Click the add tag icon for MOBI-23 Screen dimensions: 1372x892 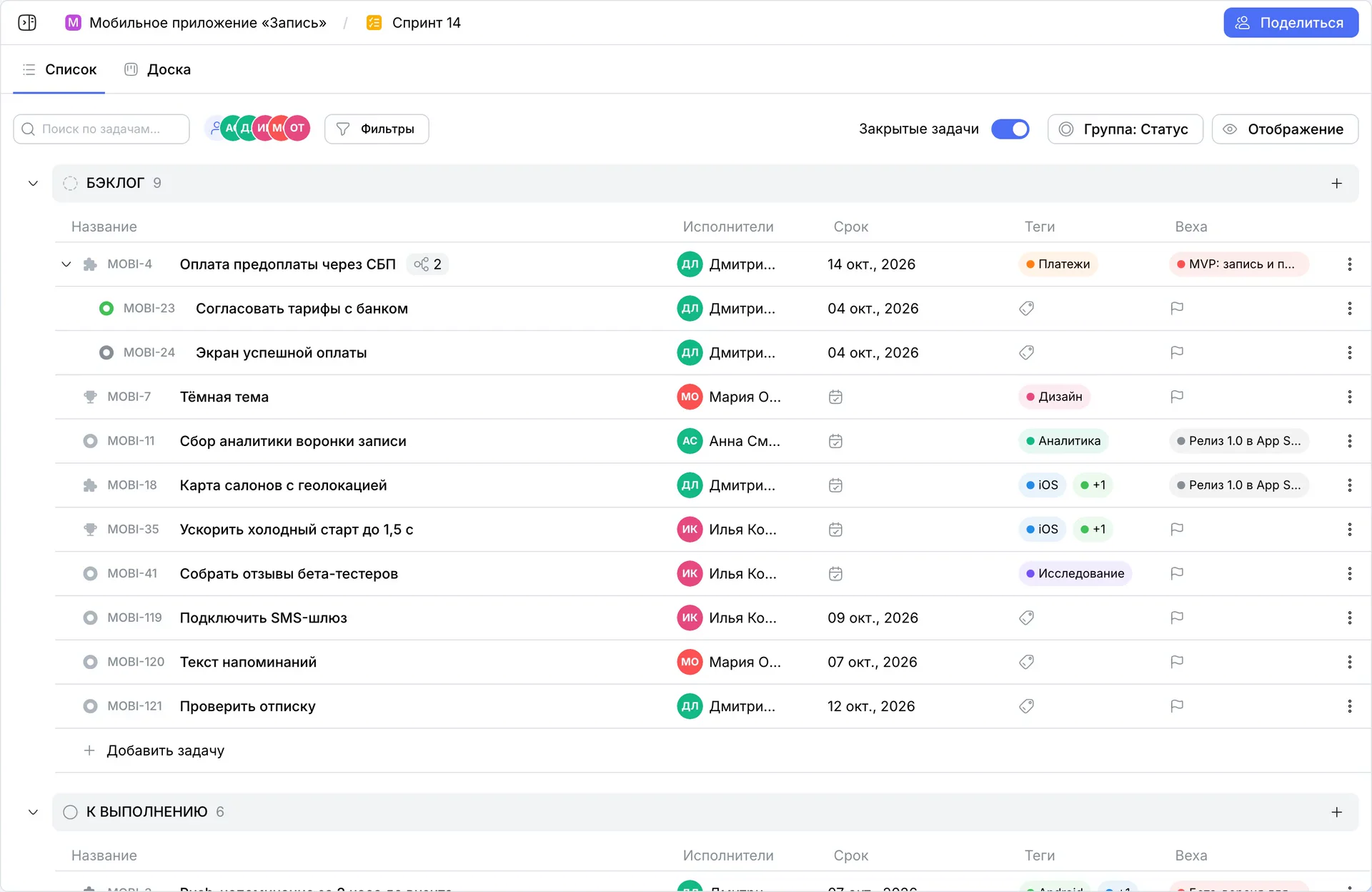coord(1026,309)
